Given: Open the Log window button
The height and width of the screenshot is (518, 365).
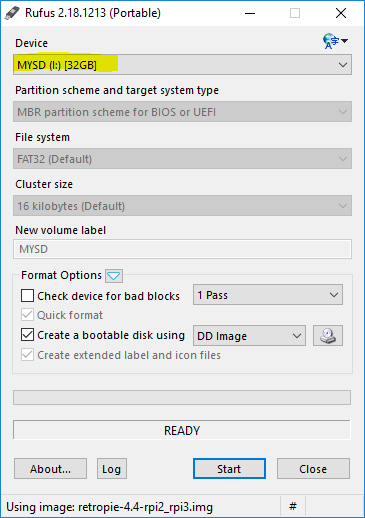Looking at the screenshot, I should pos(112,469).
